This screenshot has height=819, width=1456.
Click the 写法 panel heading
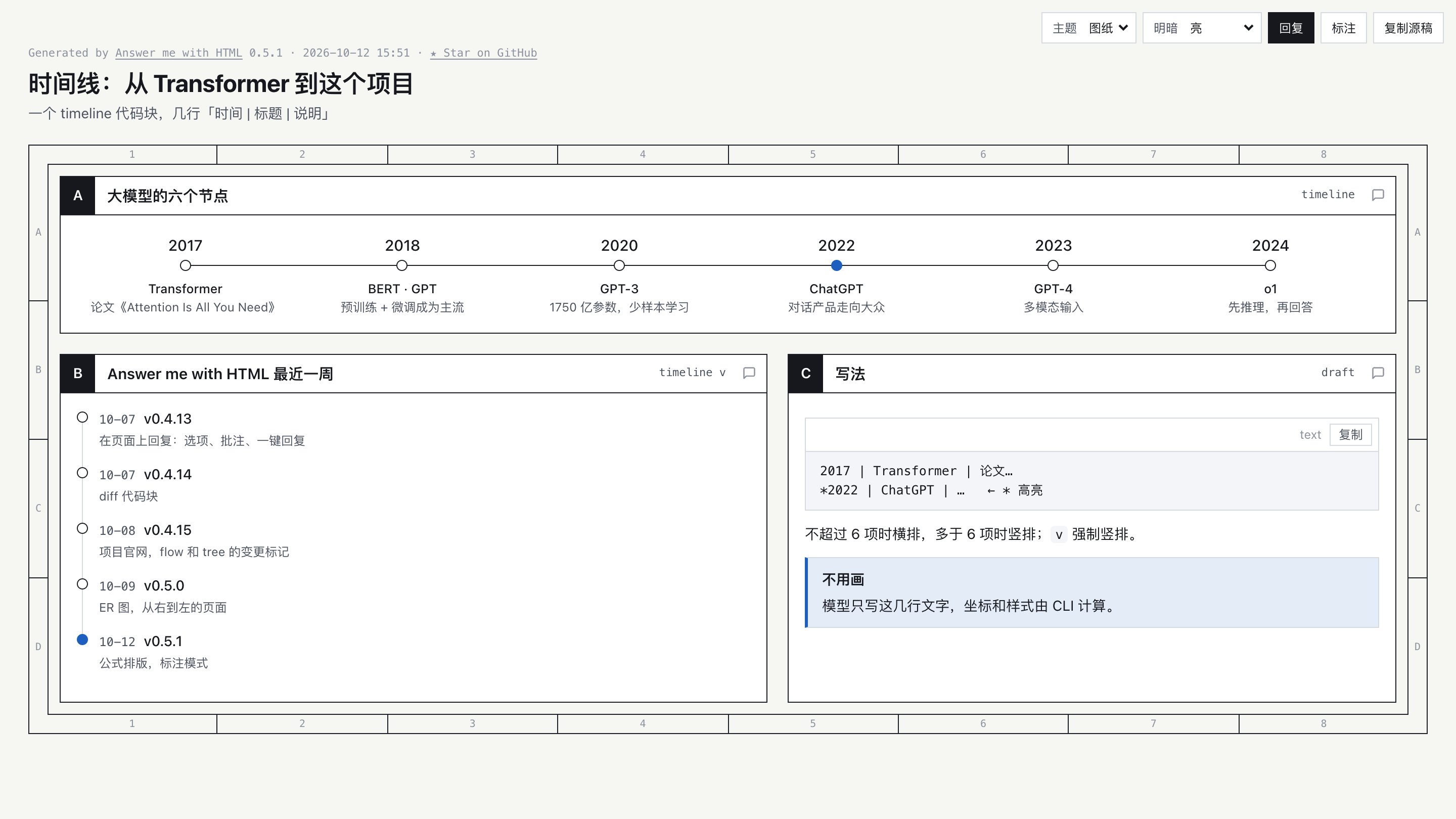tap(850, 374)
